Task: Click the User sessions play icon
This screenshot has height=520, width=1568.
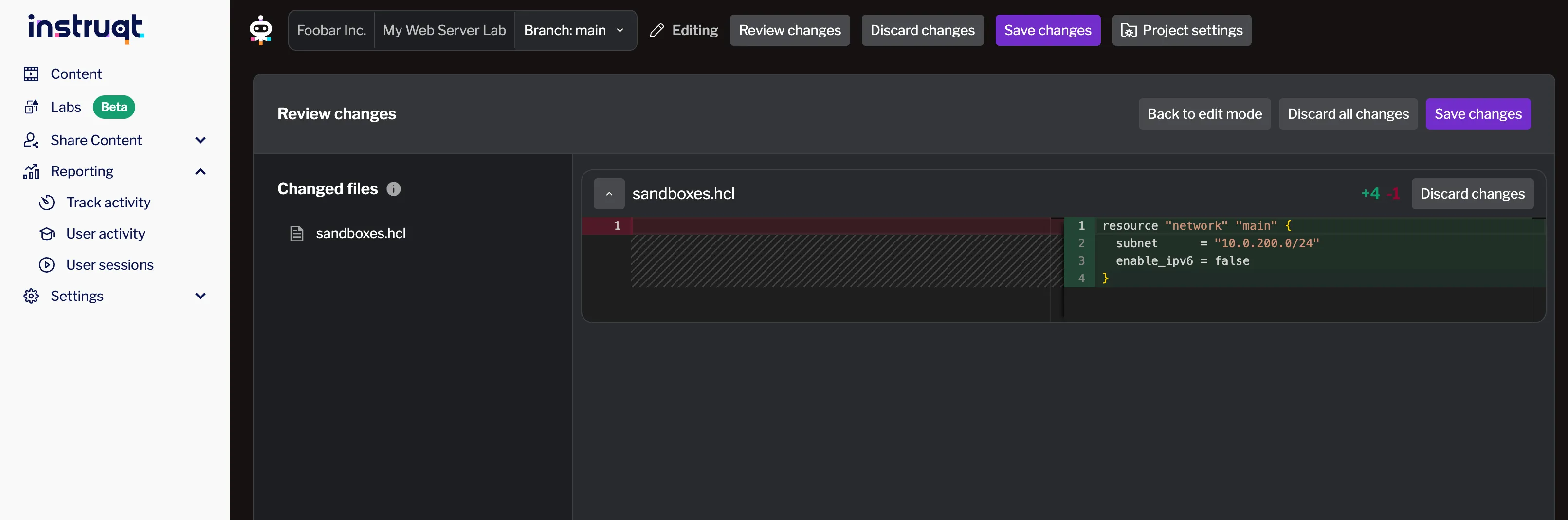Action: click(47, 265)
